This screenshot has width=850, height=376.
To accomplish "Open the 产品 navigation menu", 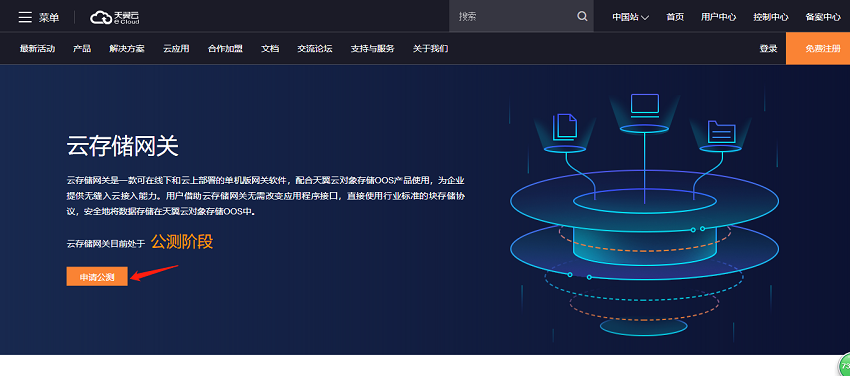I will 82,49.
